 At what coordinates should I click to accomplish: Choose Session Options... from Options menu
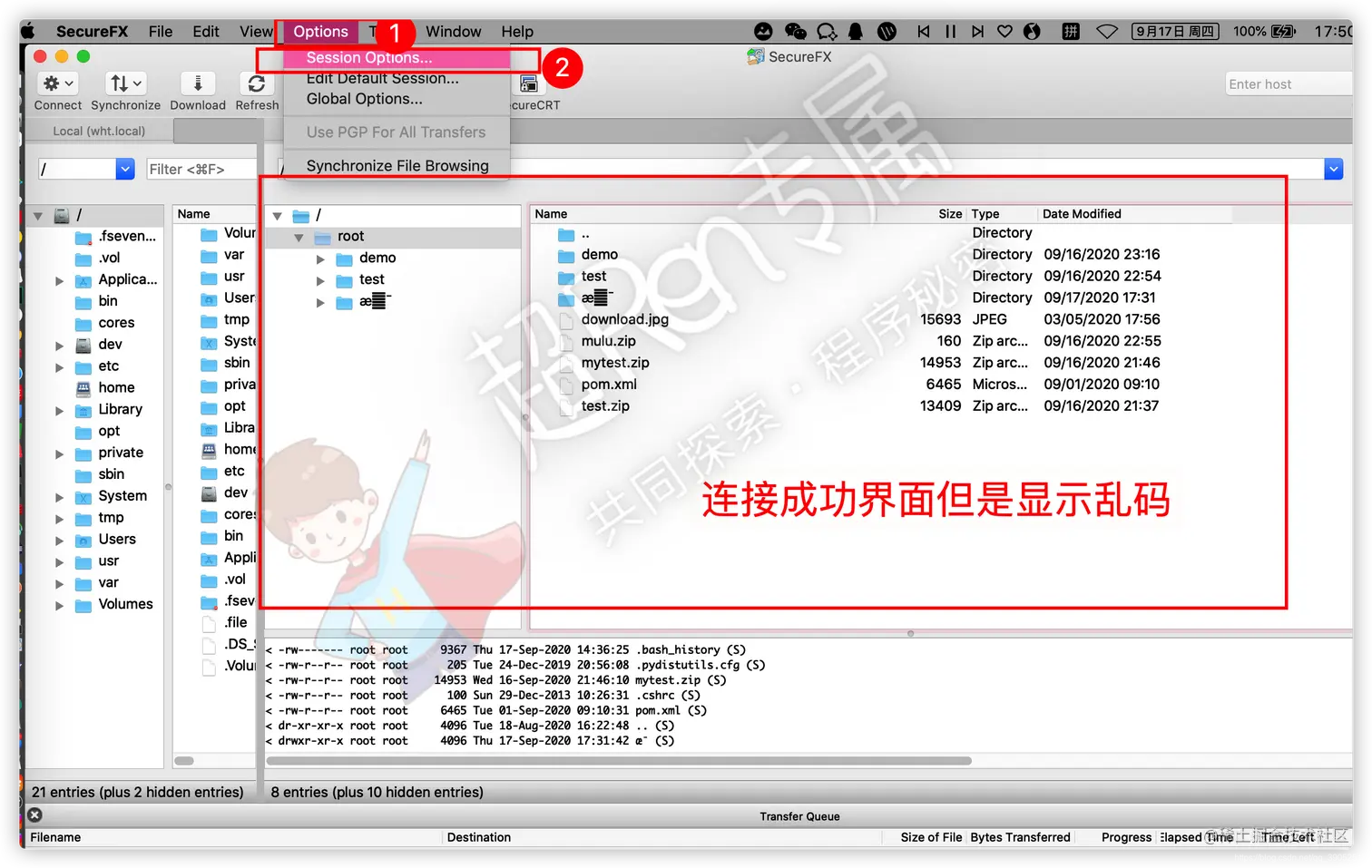tap(397, 57)
